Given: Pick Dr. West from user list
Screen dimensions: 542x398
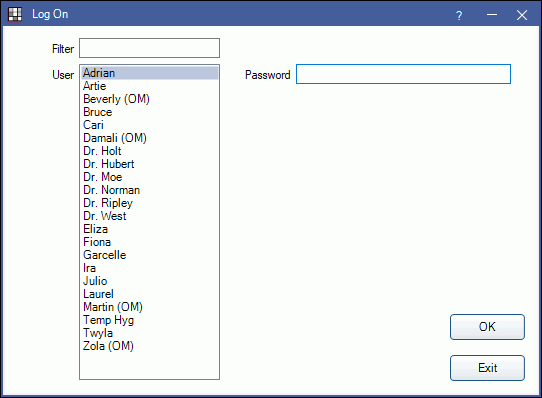Looking at the screenshot, I should tap(150, 216).
